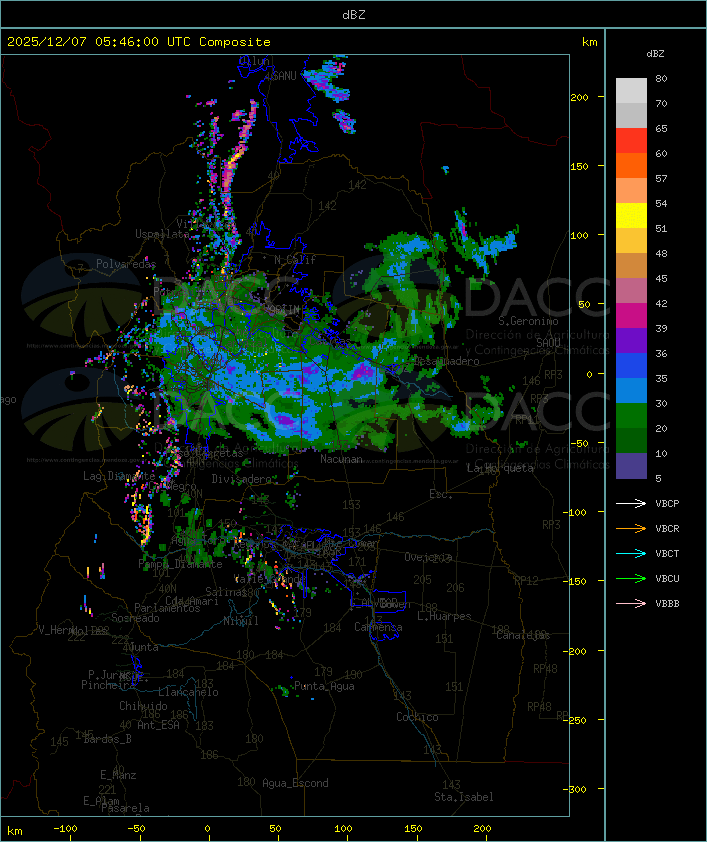This screenshot has height=842, width=707.
Task: Click the Uspallata place label
Action: point(162,234)
